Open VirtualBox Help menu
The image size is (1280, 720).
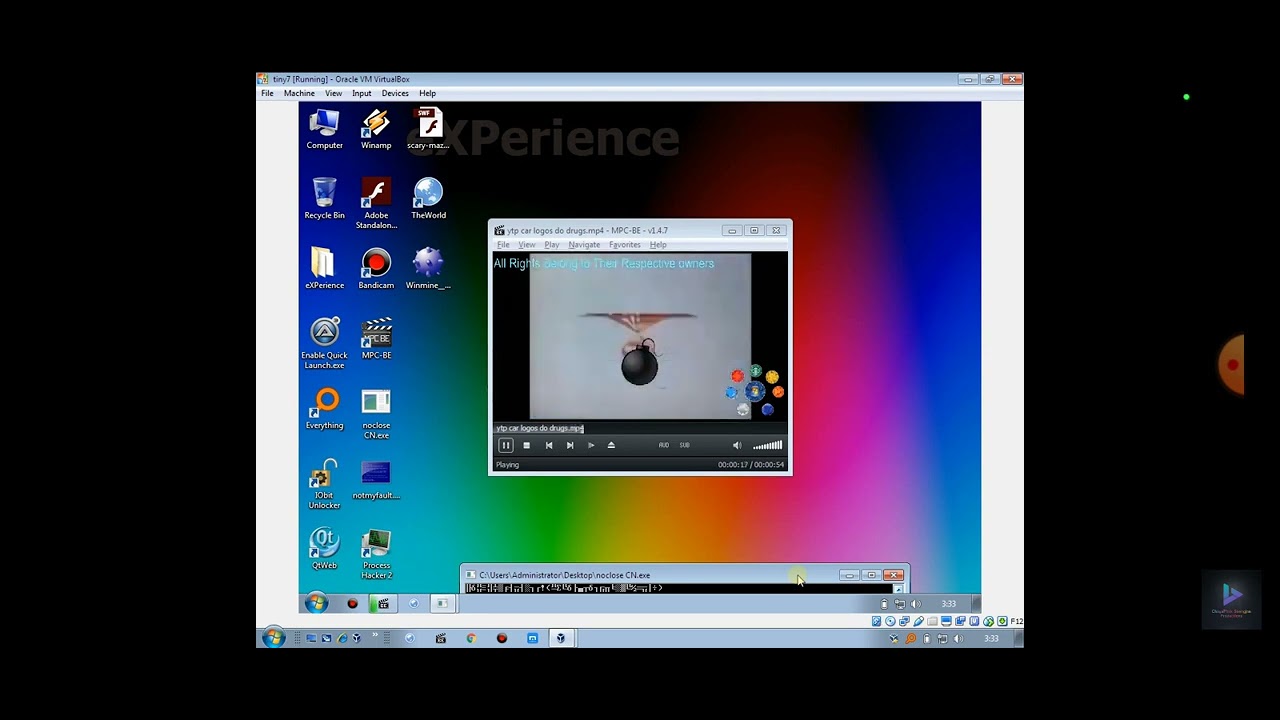427,93
